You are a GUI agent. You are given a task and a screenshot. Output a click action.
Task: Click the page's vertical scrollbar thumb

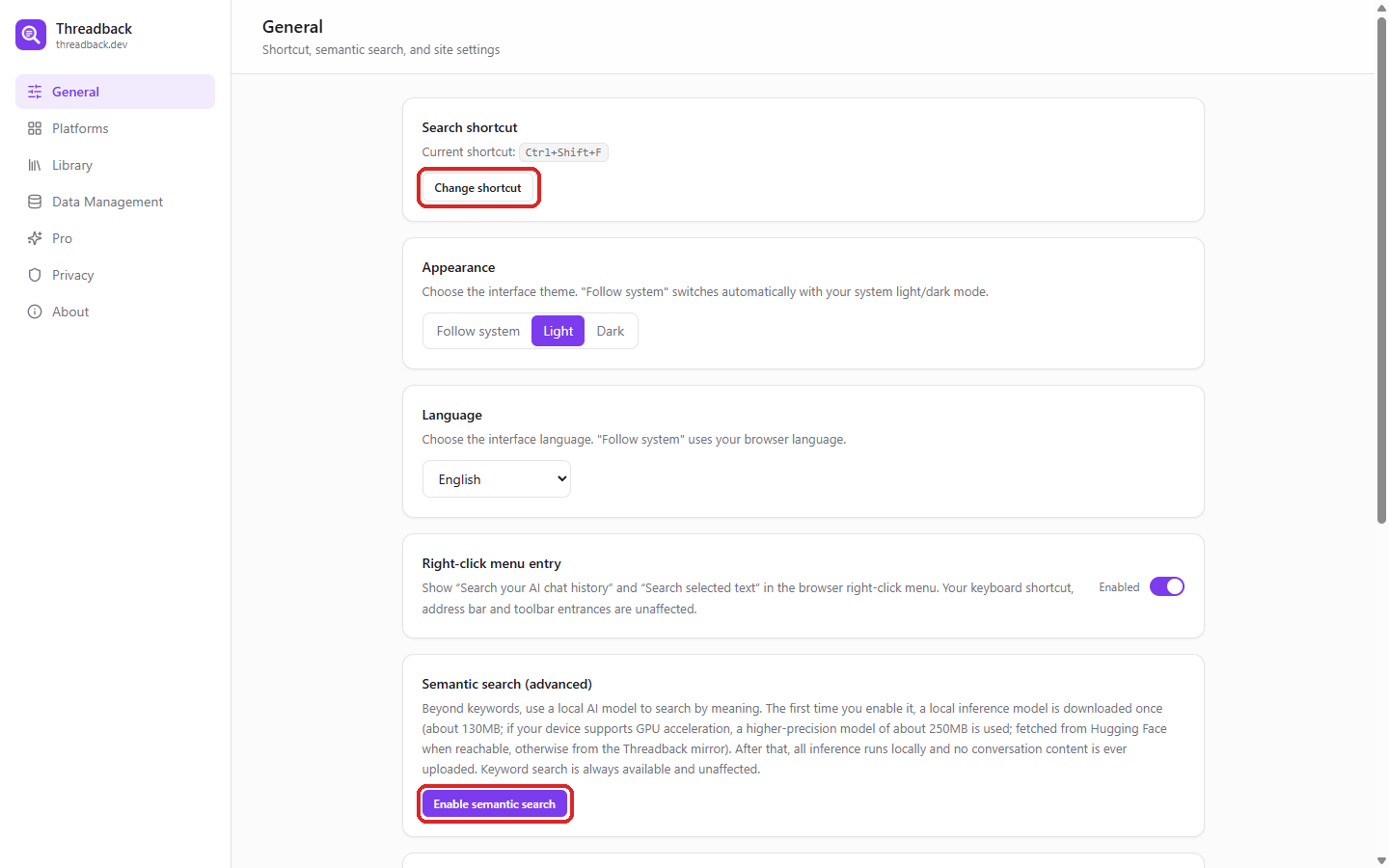[1381, 270]
